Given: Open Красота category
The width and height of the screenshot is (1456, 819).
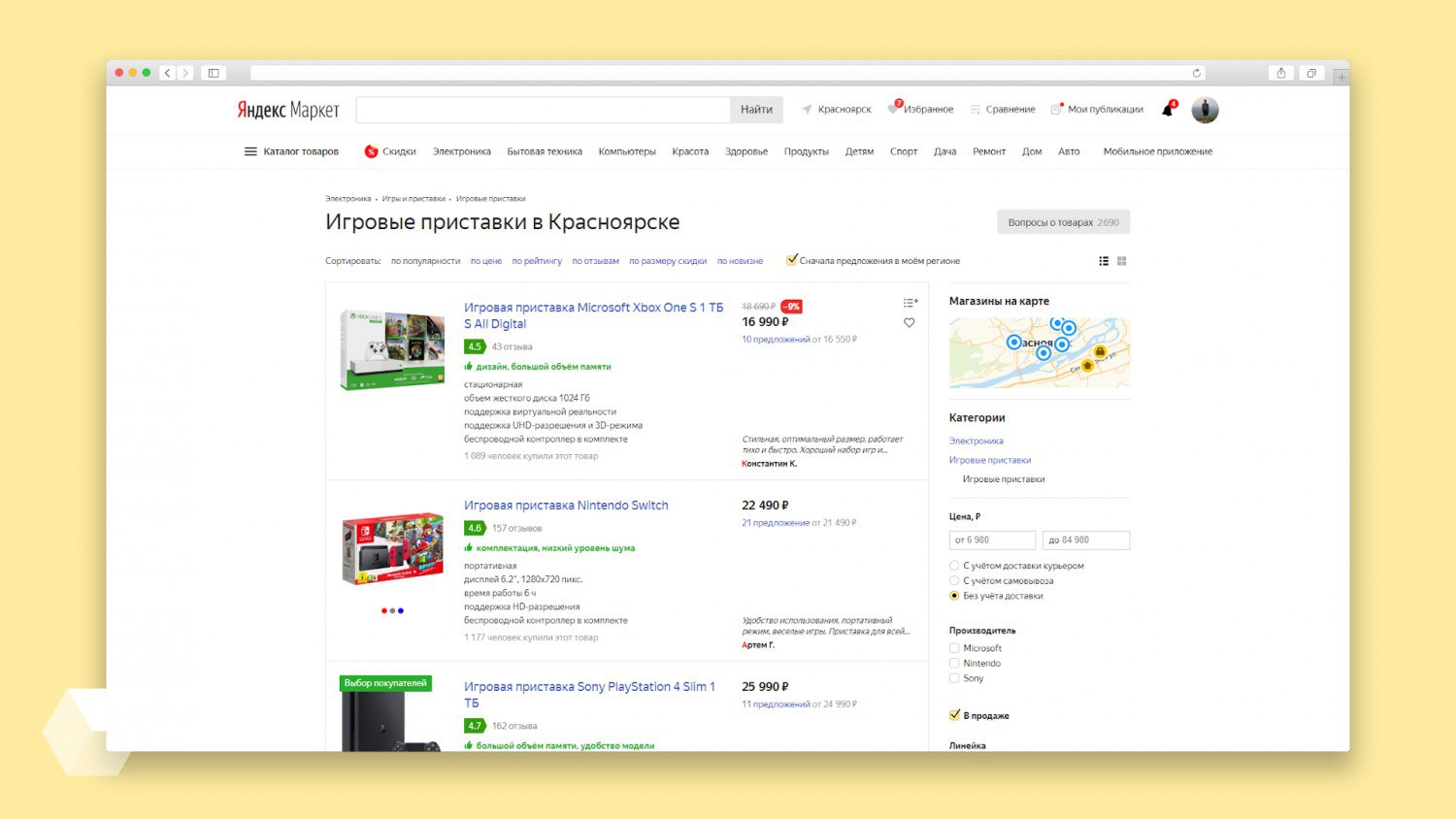Looking at the screenshot, I should pyautogui.click(x=690, y=151).
